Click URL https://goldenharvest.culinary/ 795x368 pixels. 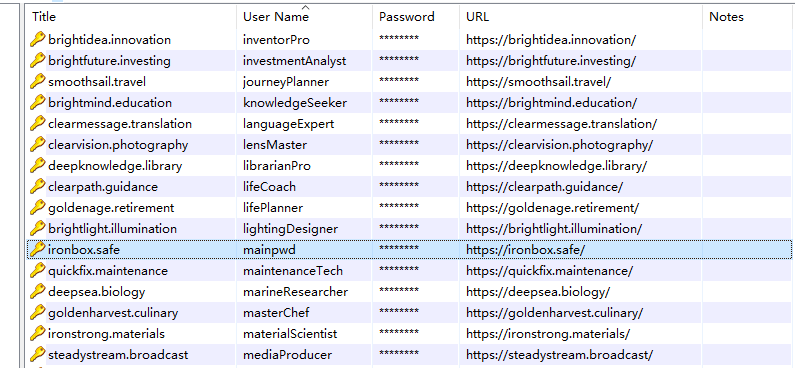[x=555, y=313]
